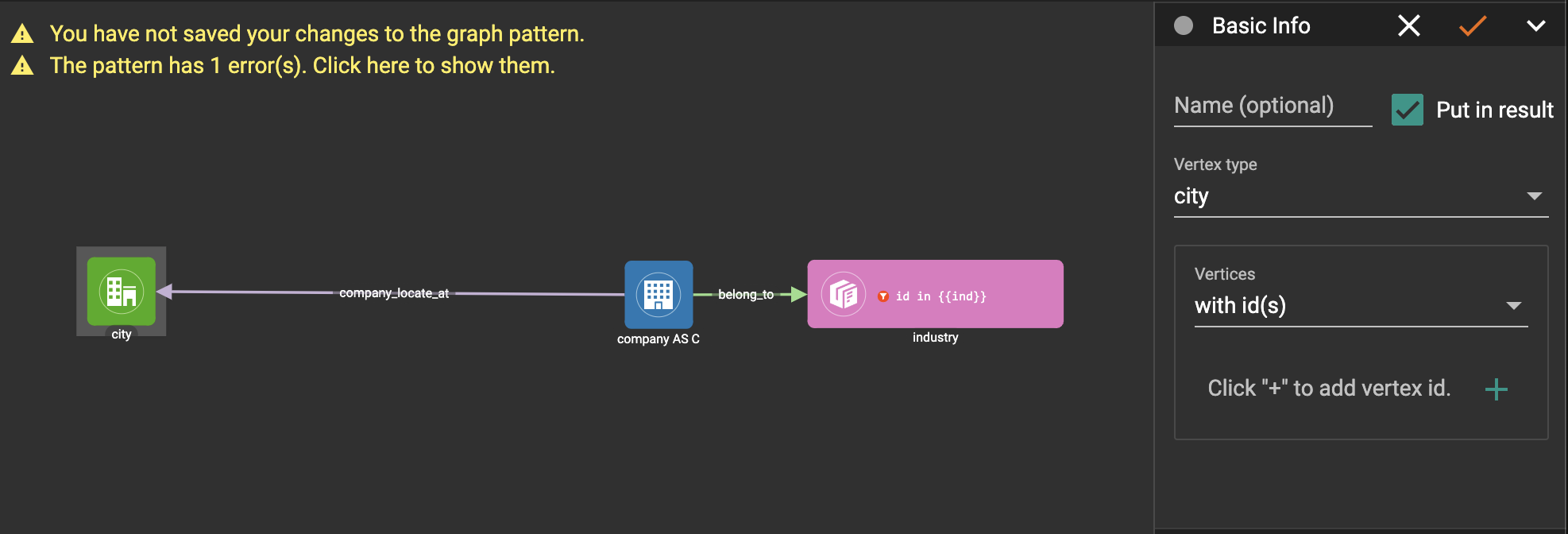Select the green city vertex icon
Viewport: 1568px width, 534px height.
(x=121, y=292)
